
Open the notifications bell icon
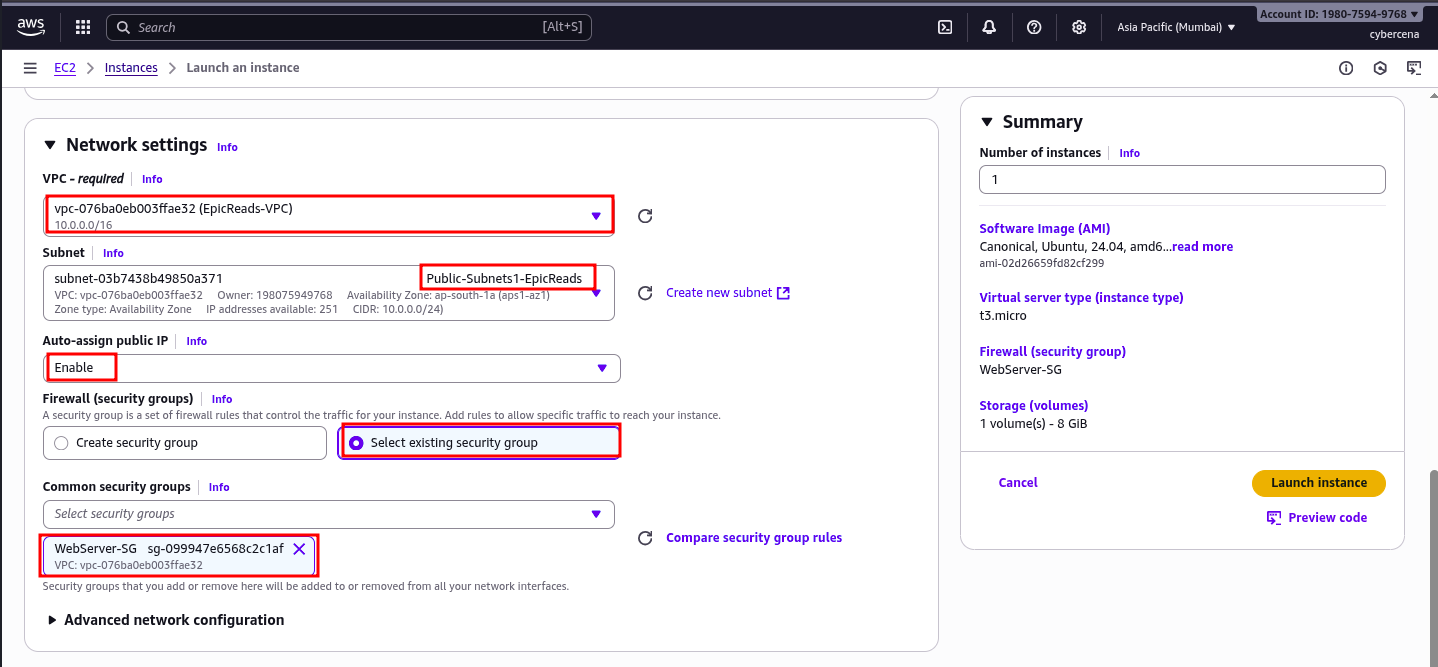[x=989, y=27]
